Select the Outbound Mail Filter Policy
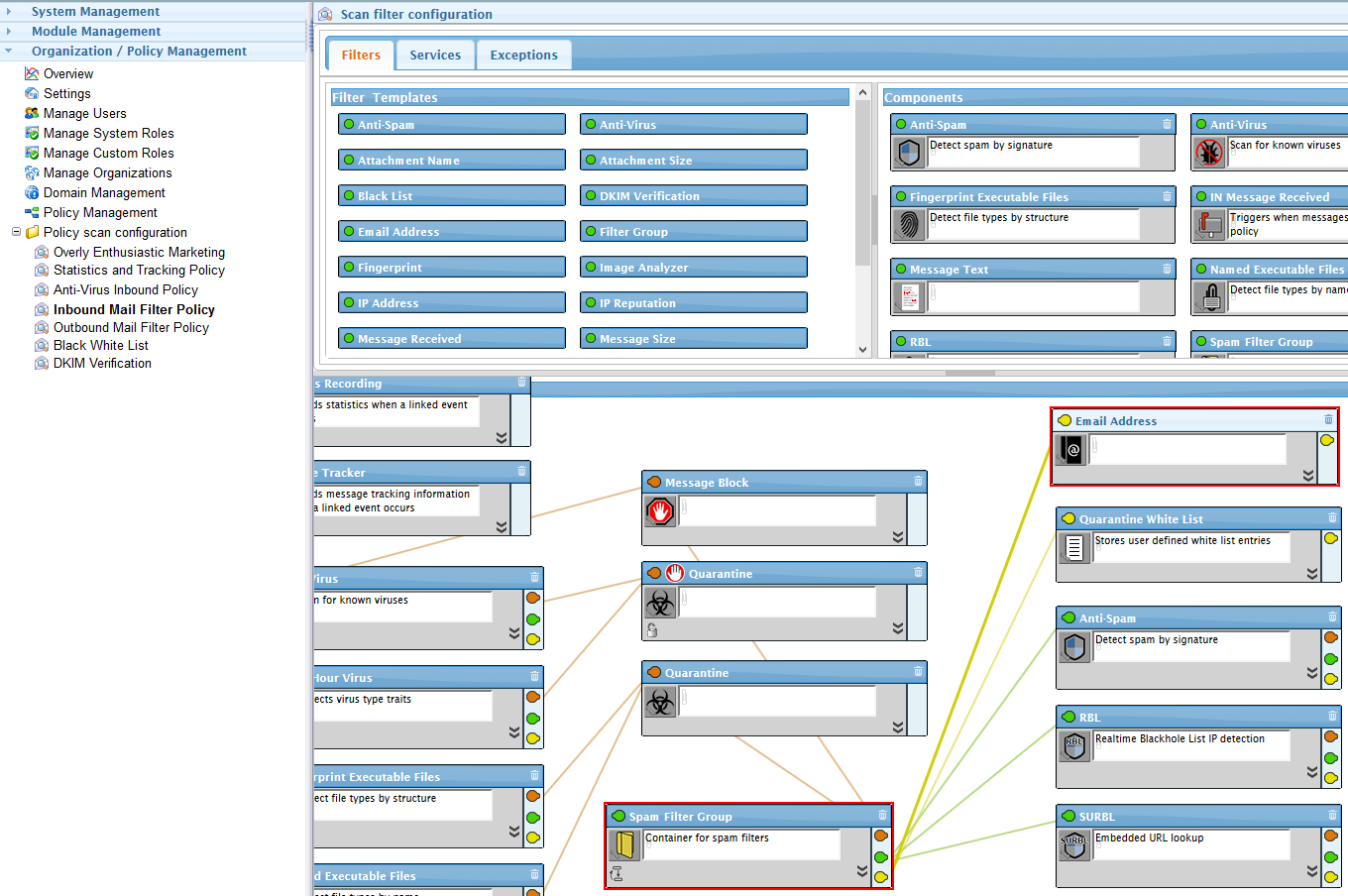 [131, 327]
